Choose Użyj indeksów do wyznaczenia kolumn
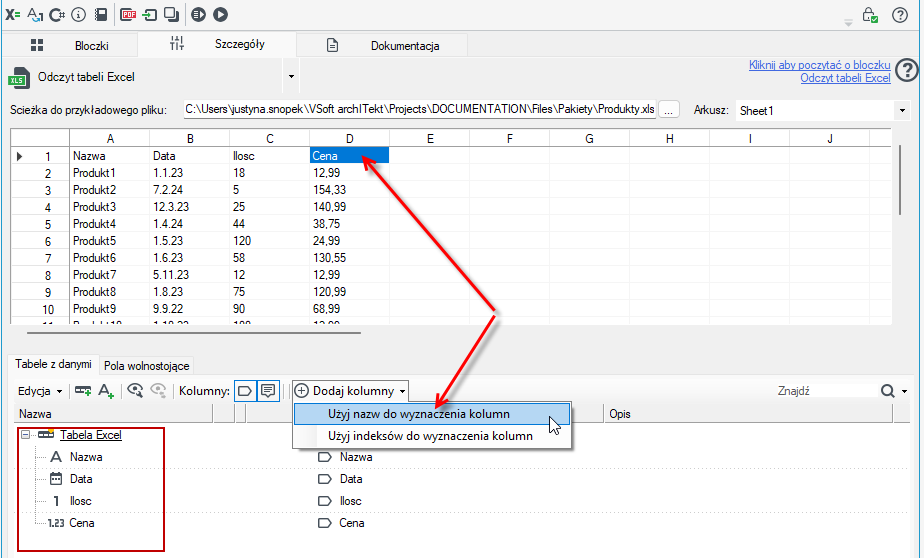The width and height of the screenshot is (924, 558). click(x=432, y=436)
